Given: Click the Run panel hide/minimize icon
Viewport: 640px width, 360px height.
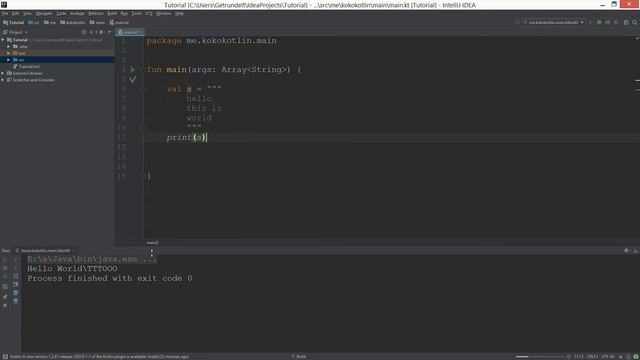Looking at the screenshot, I should (635, 251).
